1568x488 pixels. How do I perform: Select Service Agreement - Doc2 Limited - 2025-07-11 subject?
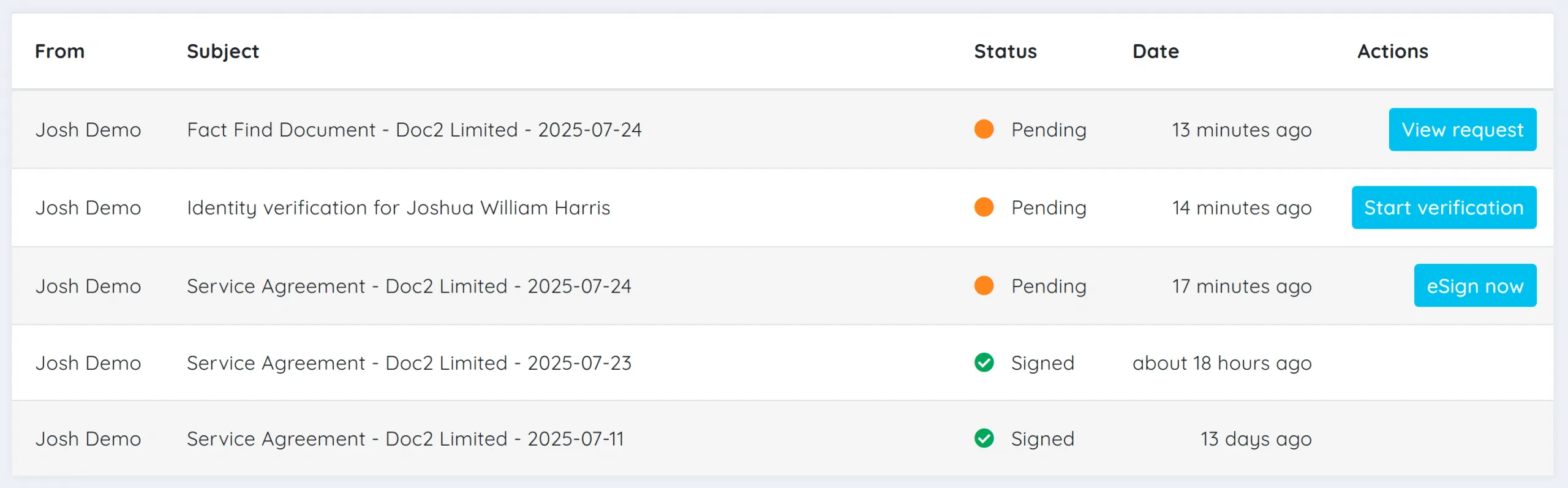tap(405, 439)
